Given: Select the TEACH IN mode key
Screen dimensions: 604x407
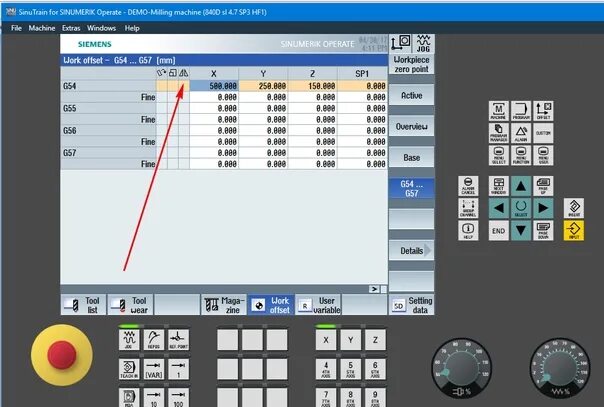Looking at the screenshot, I should coord(129,369).
